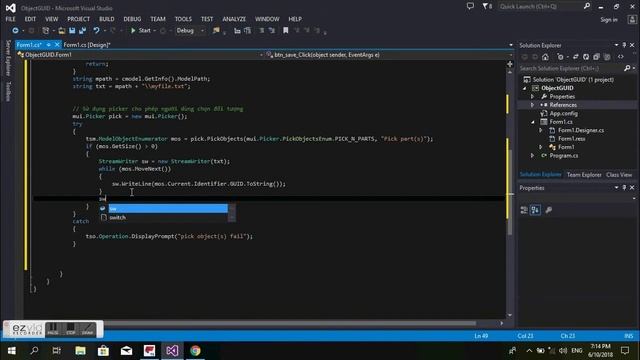
Task: Click the Save All toolbar icon
Action: (x=82, y=31)
